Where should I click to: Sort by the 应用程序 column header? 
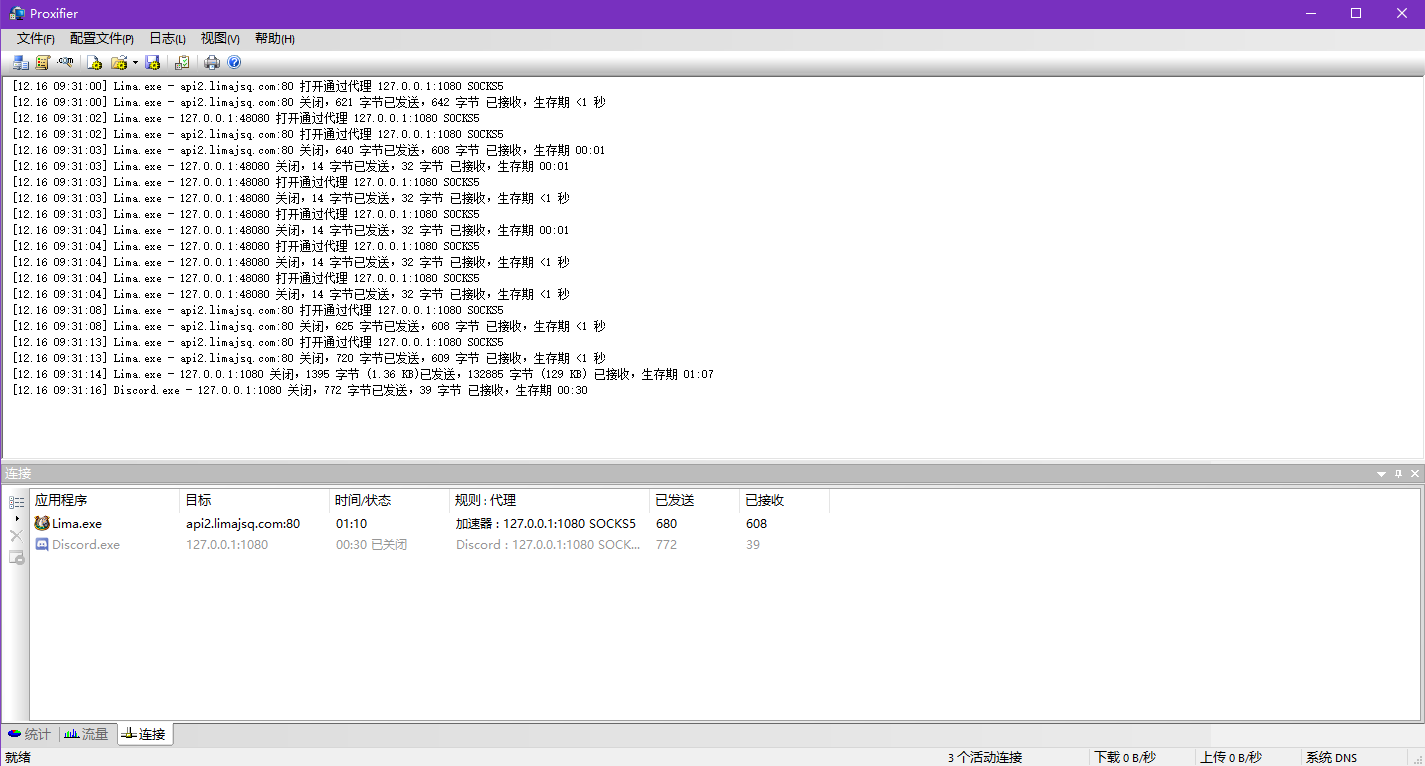click(x=105, y=500)
